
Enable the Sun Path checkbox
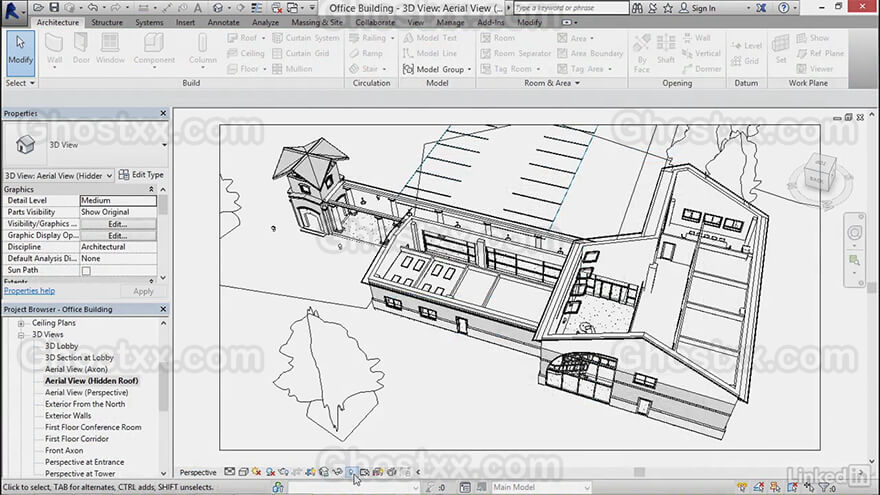click(x=86, y=271)
